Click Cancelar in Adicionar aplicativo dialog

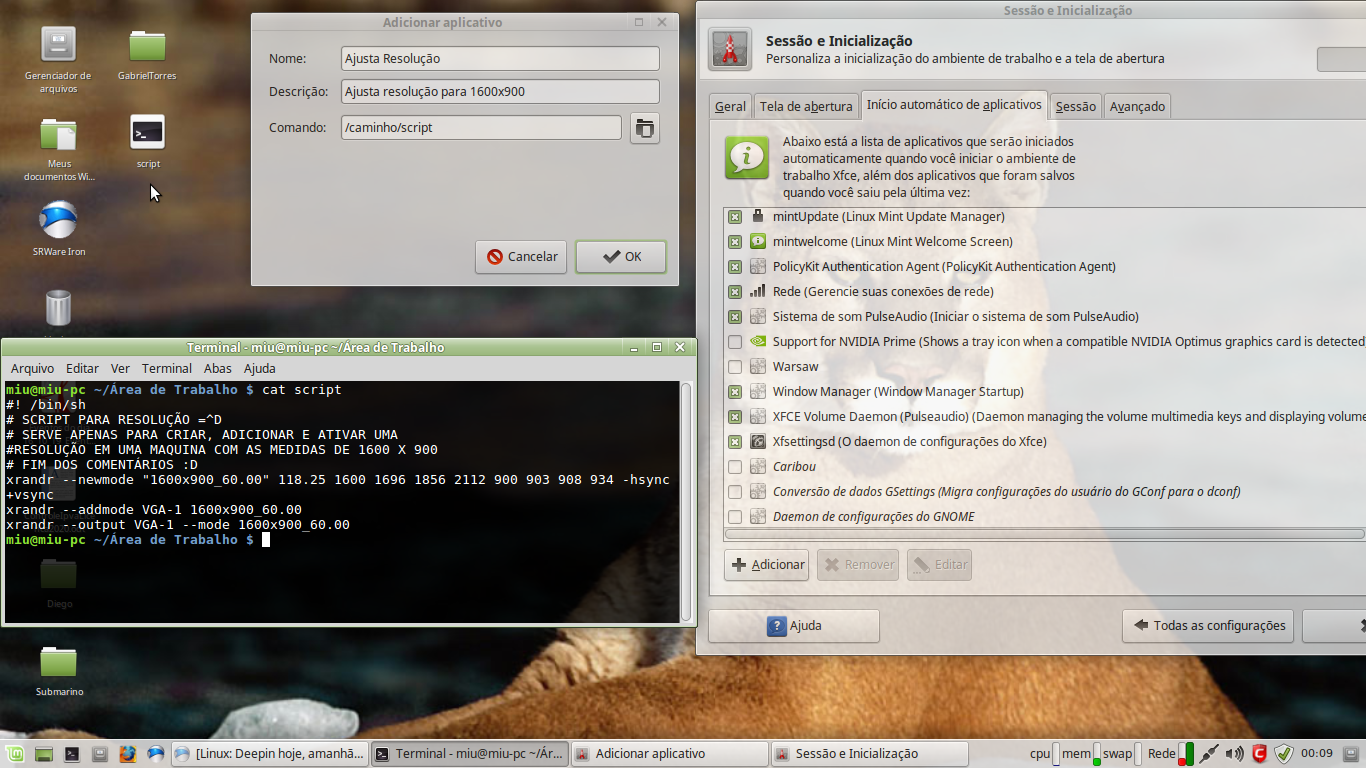click(x=521, y=257)
